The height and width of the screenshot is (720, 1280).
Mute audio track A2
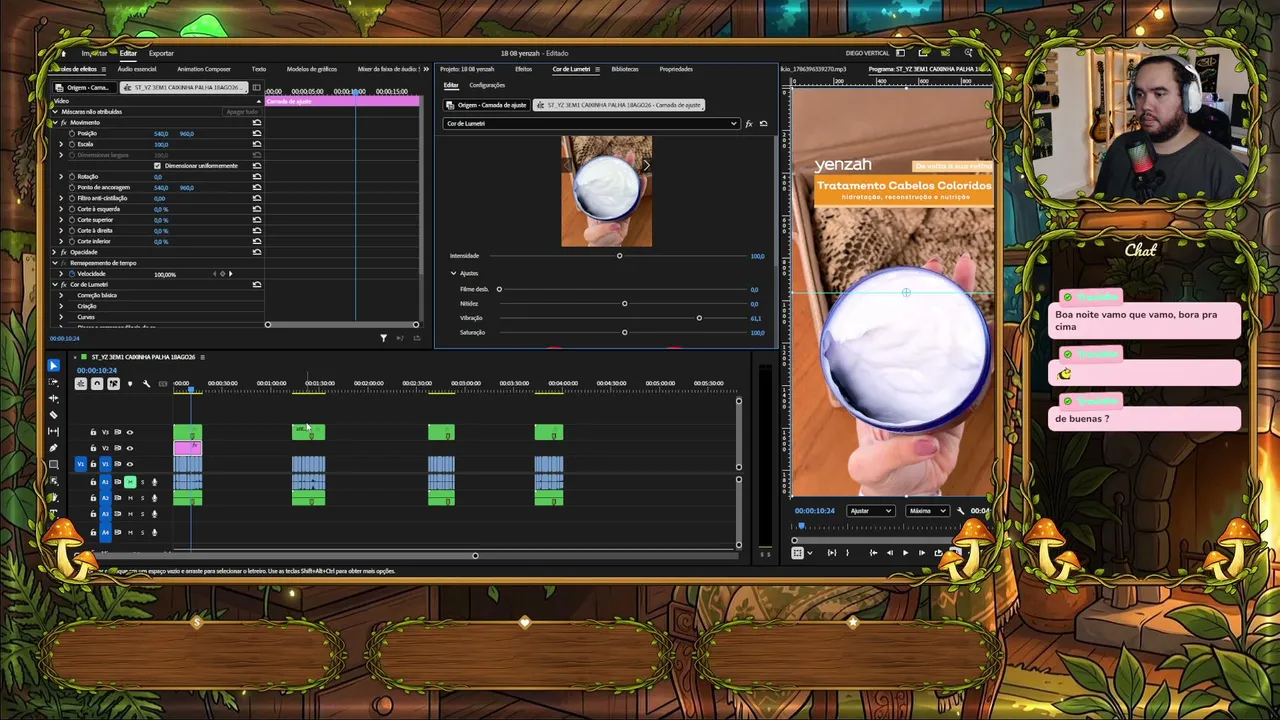pos(130,498)
